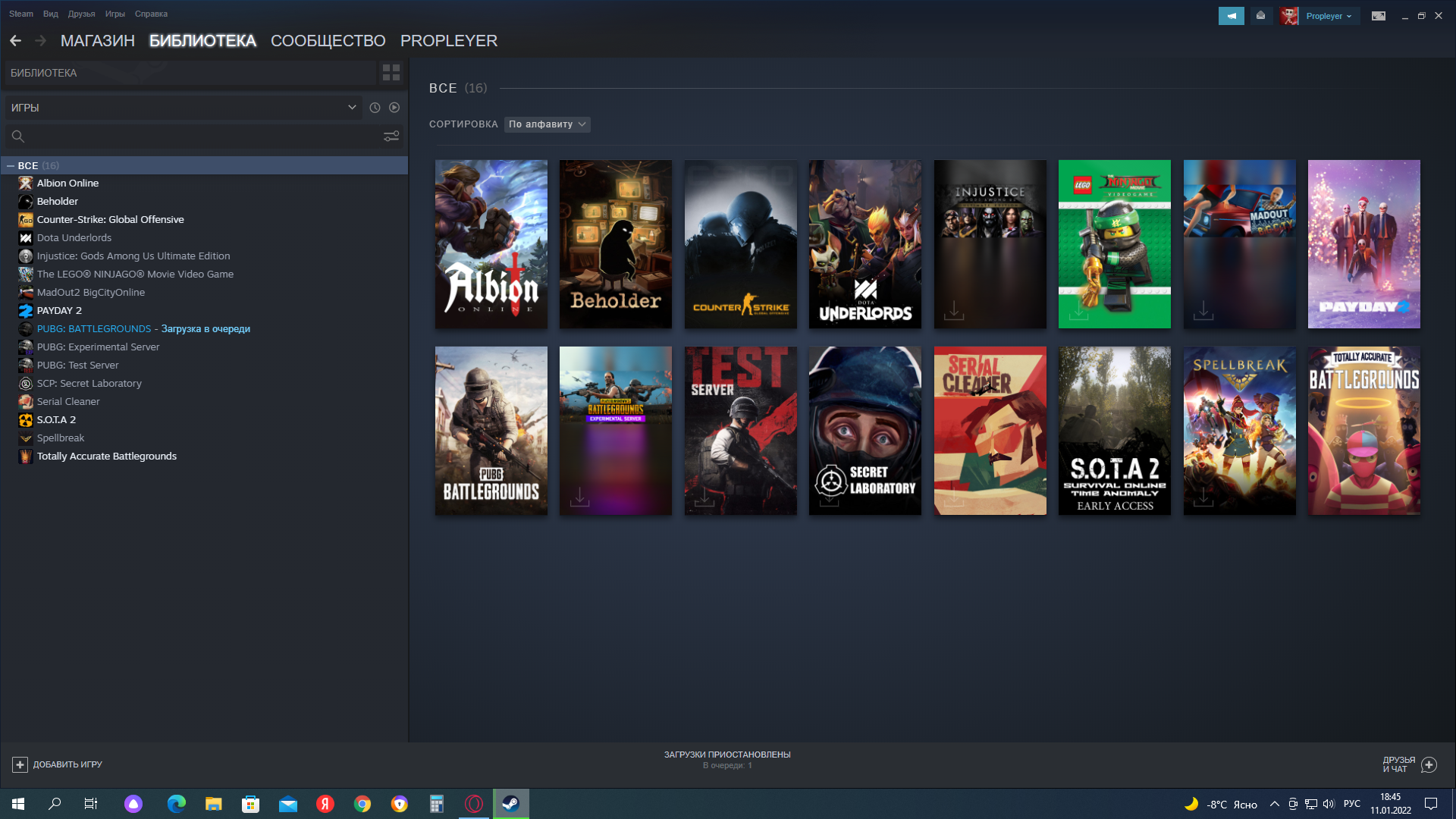Select Dota Underlords in list
Screen dimensions: 1456x819
(x=74, y=238)
